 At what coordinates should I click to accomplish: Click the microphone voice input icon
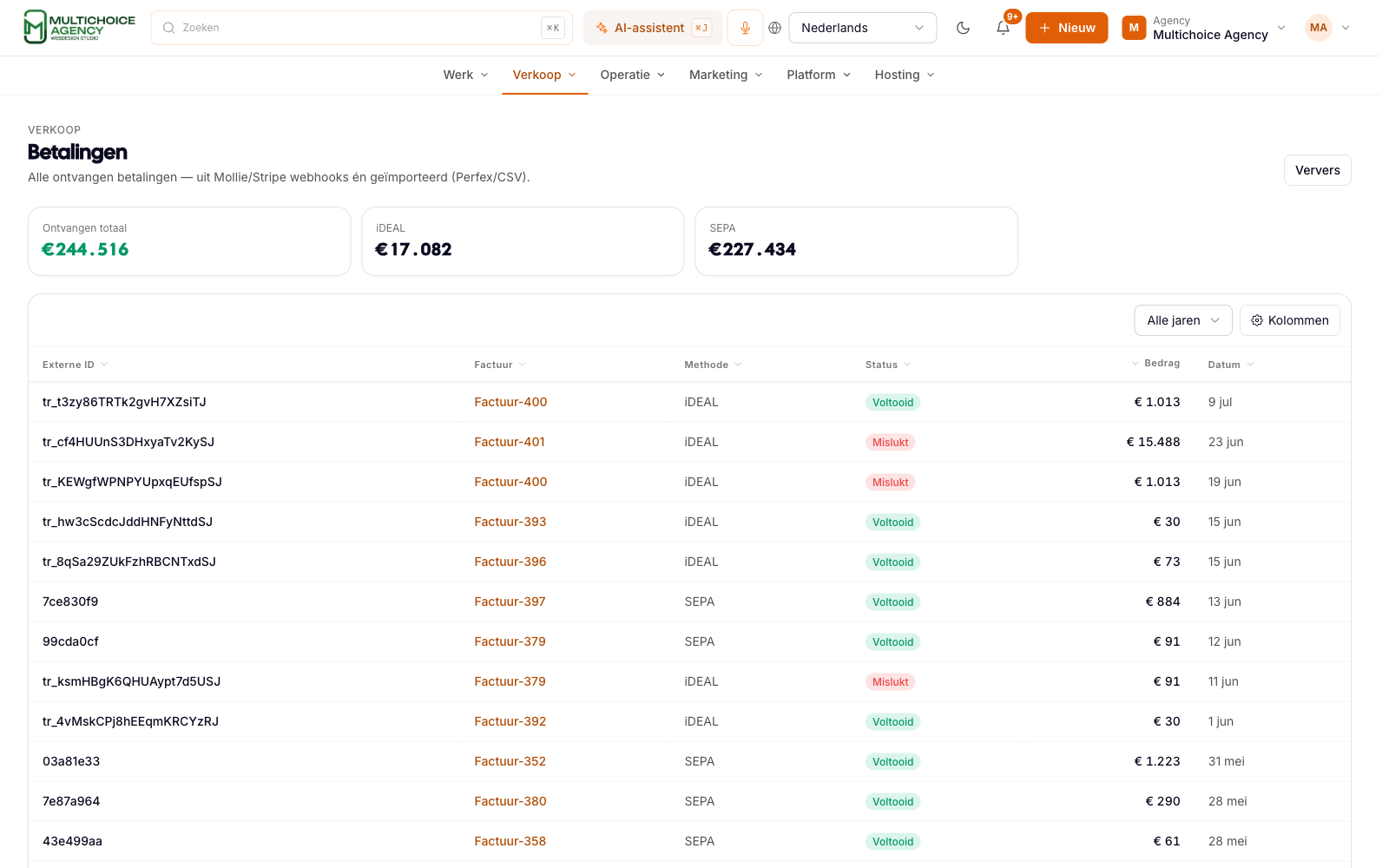[x=745, y=28]
